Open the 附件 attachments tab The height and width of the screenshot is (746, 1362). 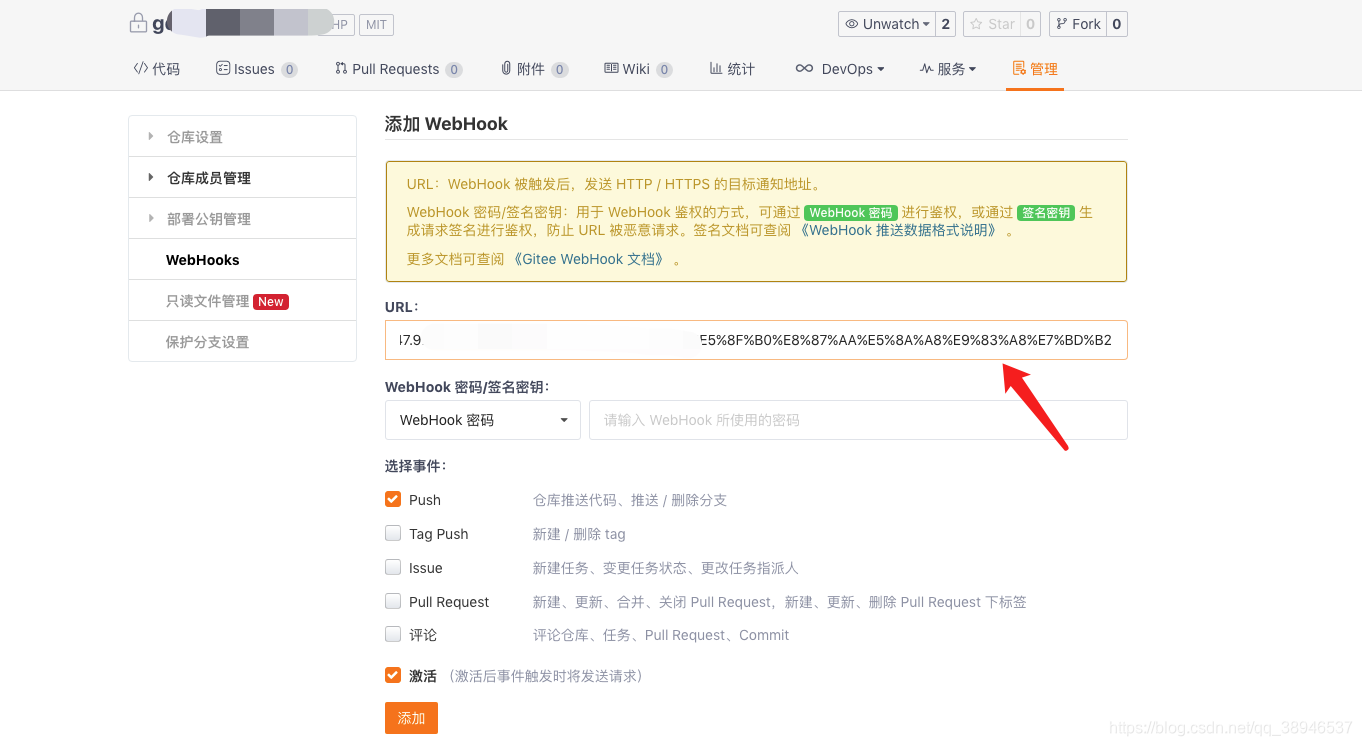click(x=534, y=69)
